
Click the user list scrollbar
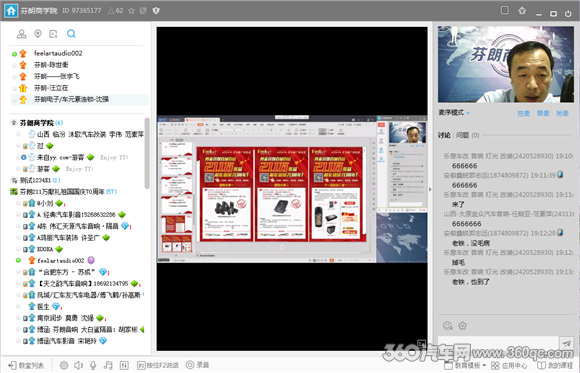(x=147, y=153)
